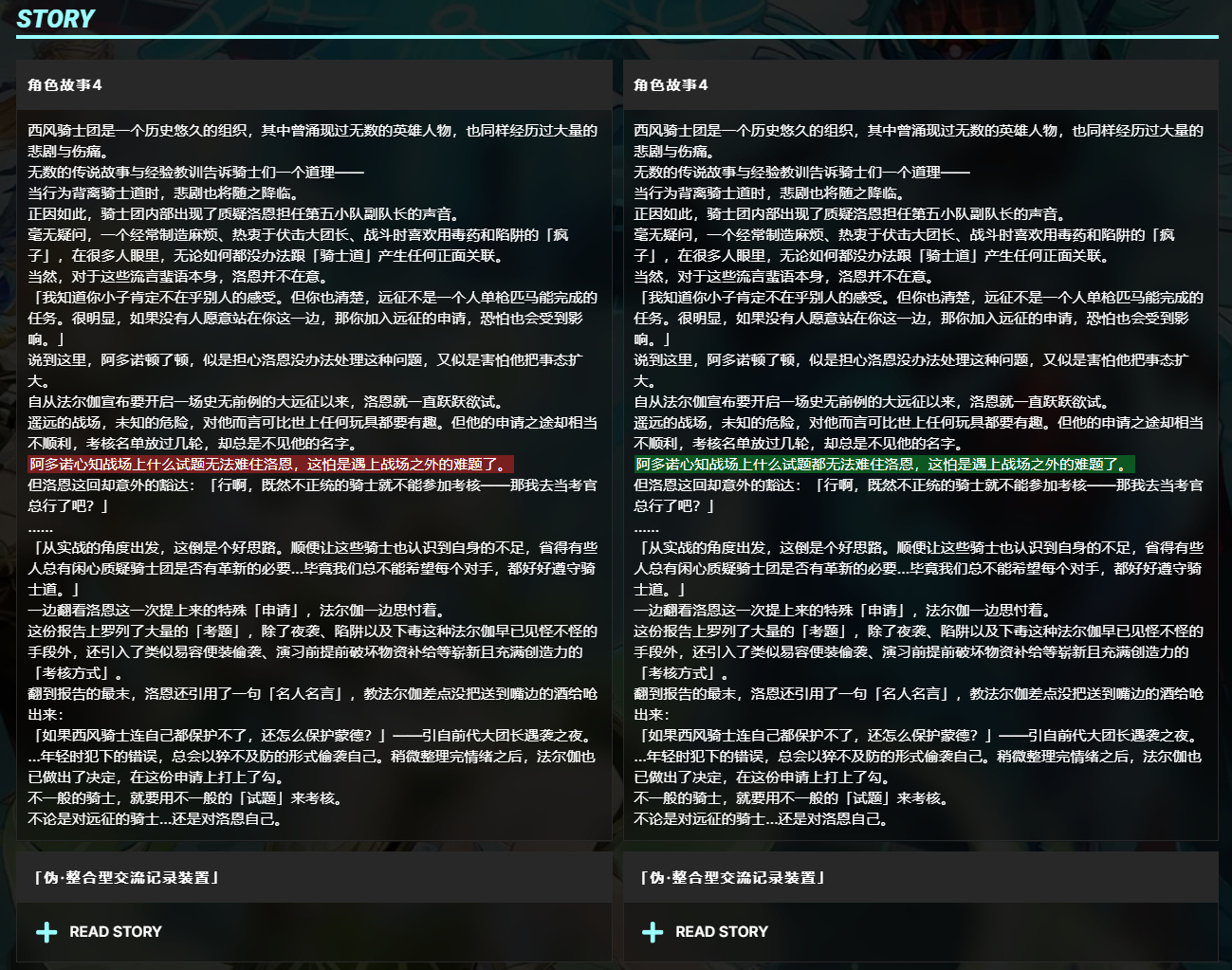This screenshot has height=970, width=1232.
Task: Open left 「伪·整合型交流记录装置」 story header
Action: pos(314,878)
